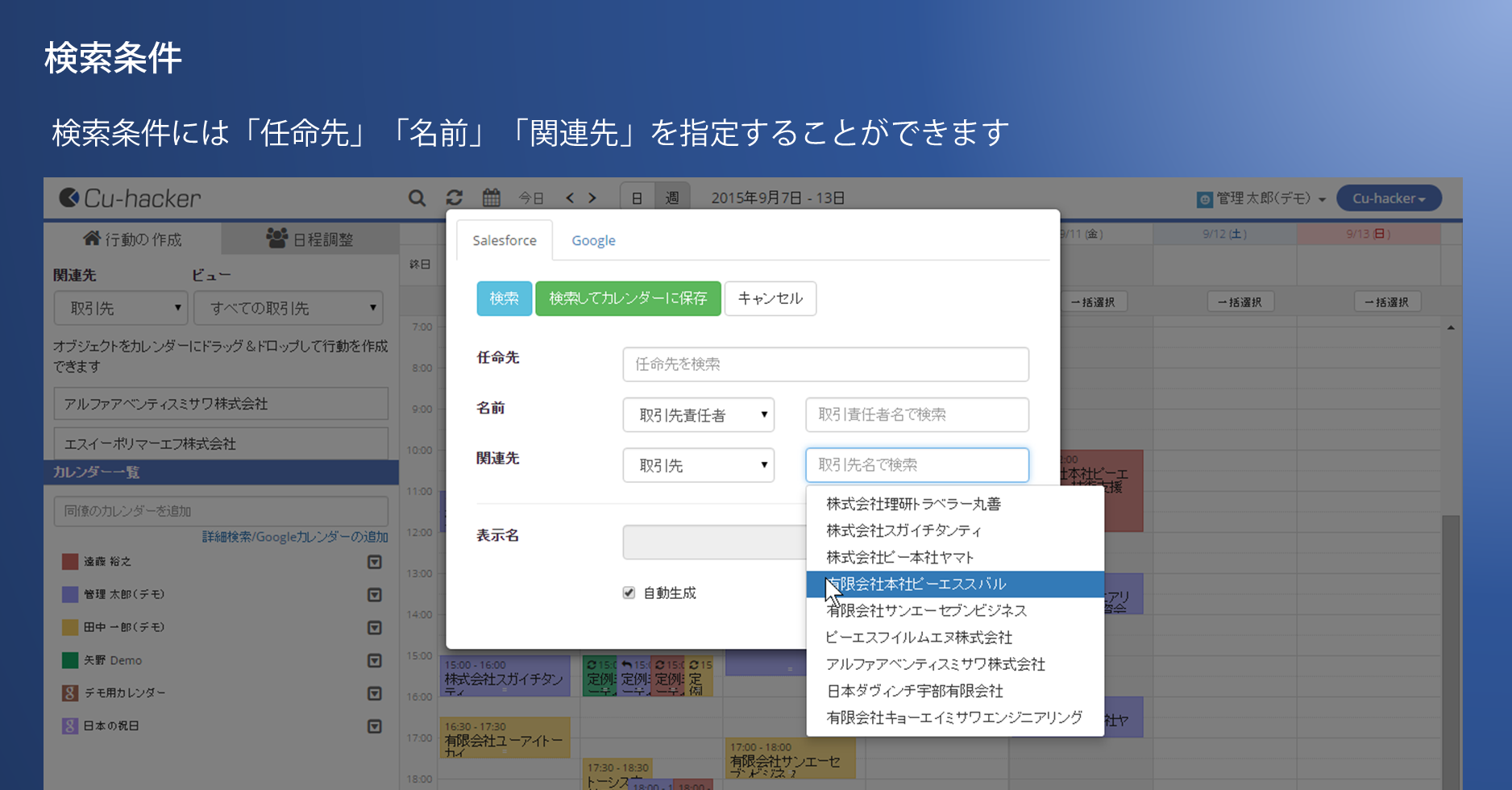Expand options for デモ用カレンダー
Image resolution: width=1512 pixels, height=790 pixels.
point(375,693)
